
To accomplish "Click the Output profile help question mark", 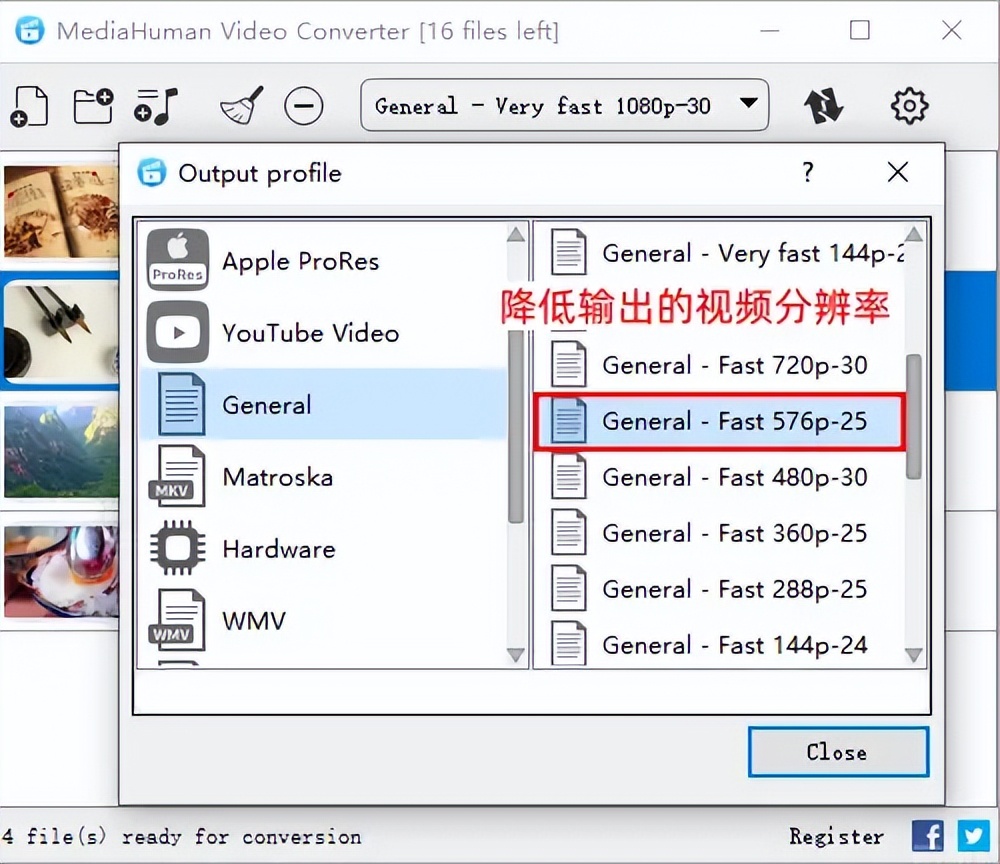I will (x=808, y=173).
